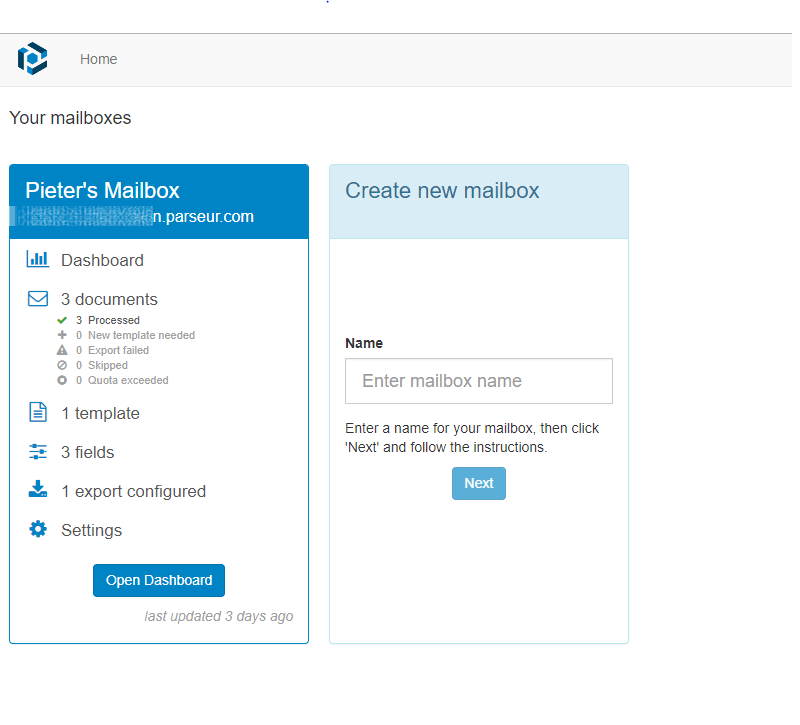Select the 0 Quota exceeded row
Screen dimensions: 800x725
tap(122, 381)
